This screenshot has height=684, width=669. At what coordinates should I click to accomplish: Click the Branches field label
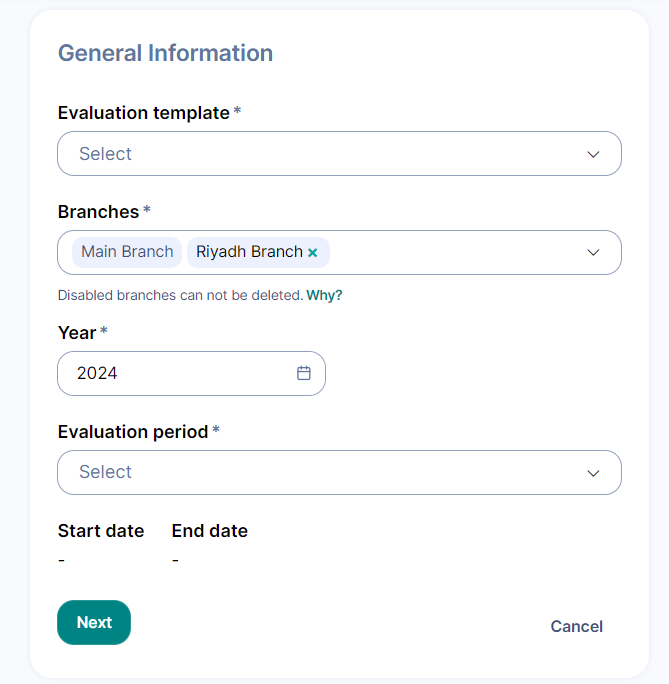pyautogui.click(x=98, y=212)
